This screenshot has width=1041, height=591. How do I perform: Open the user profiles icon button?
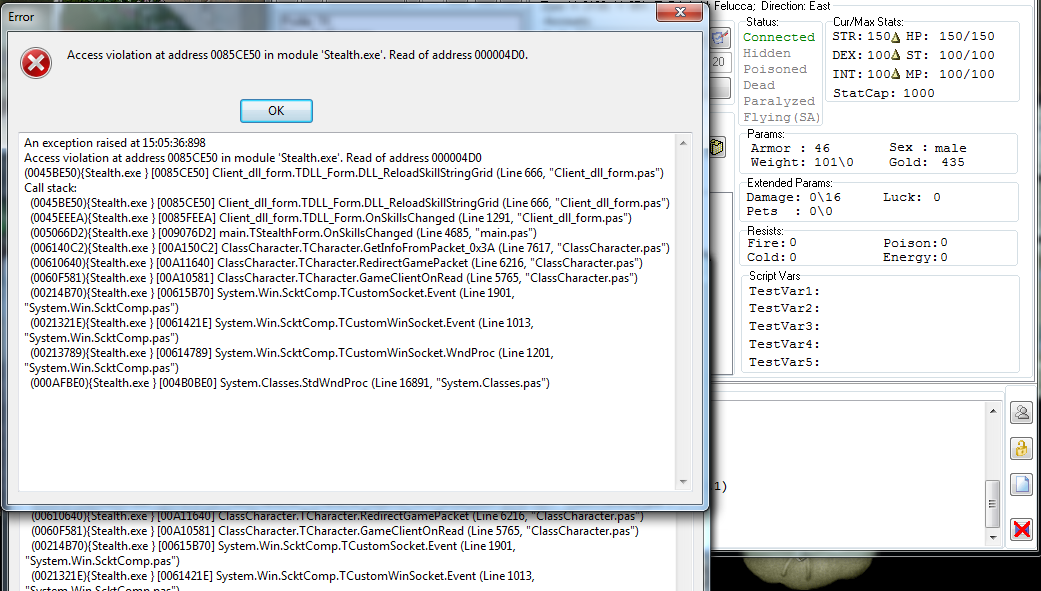tap(1021, 412)
